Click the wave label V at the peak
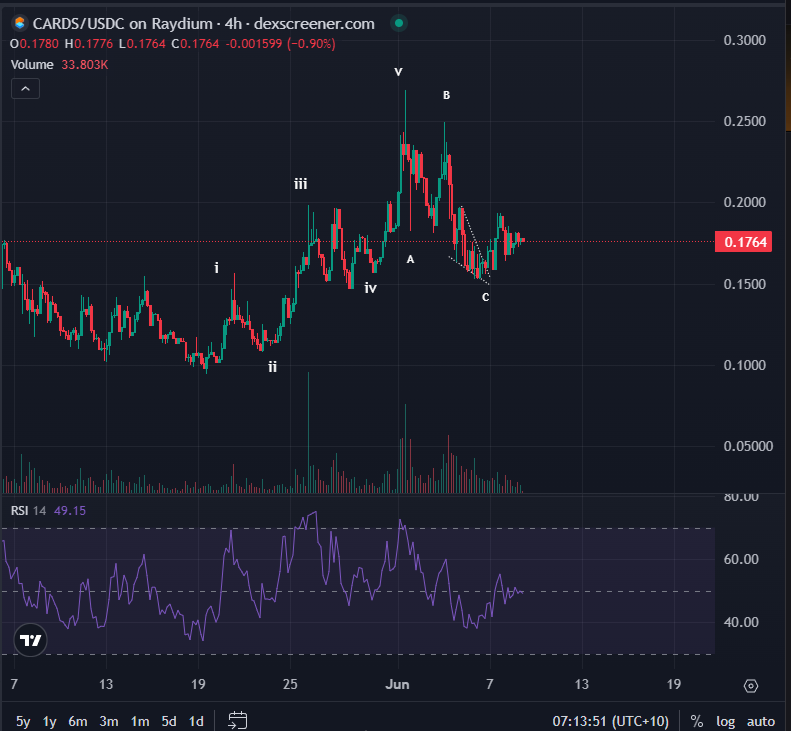The image size is (791, 731). coord(399,72)
